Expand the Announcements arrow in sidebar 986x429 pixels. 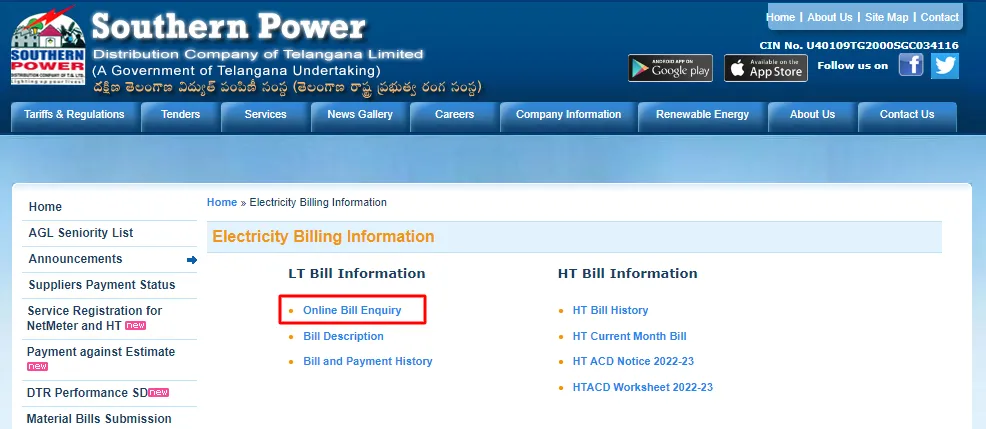(191, 260)
